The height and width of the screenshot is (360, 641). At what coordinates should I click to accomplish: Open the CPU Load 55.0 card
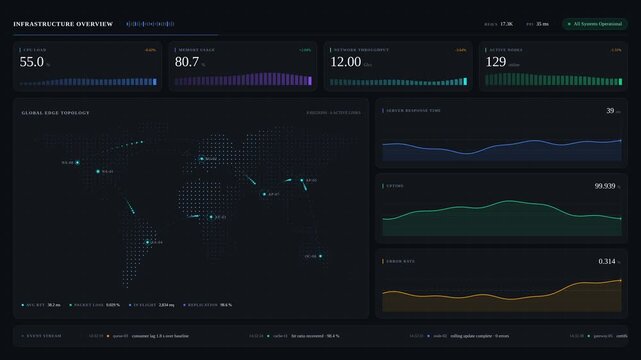pos(87,66)
